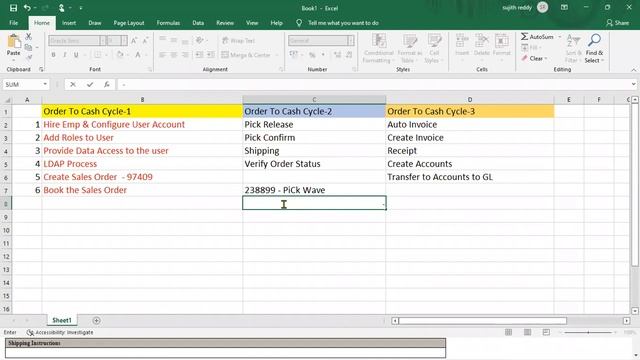Viewport: 640px width, 360px height.
Task: Click the AutoSum sigma icon
Action: 524,37
